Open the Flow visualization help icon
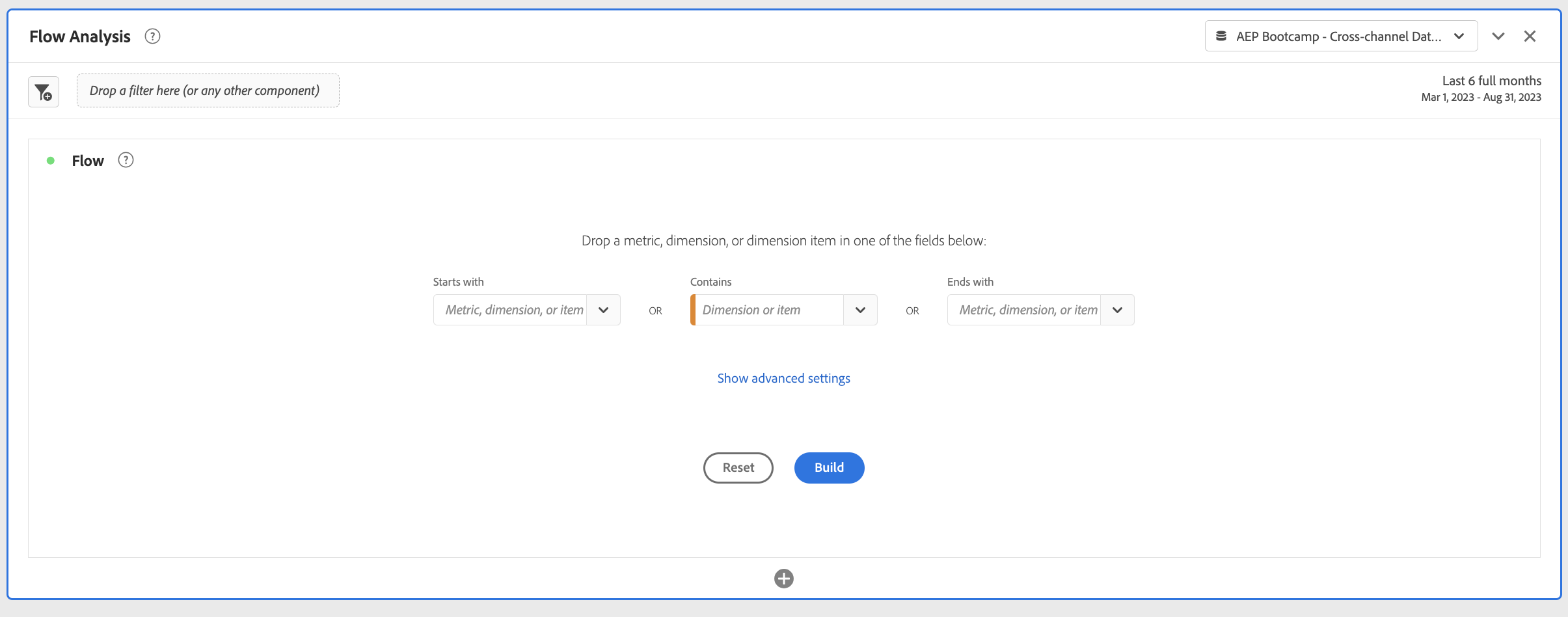 pyautogui.click(x=126, y=160)
